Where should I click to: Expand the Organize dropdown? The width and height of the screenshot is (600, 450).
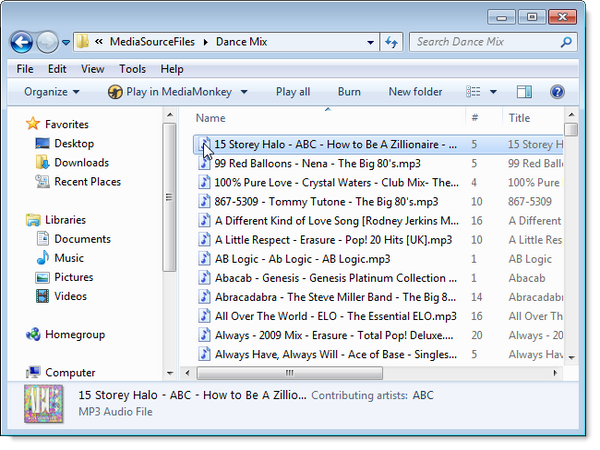pos(52,92)
